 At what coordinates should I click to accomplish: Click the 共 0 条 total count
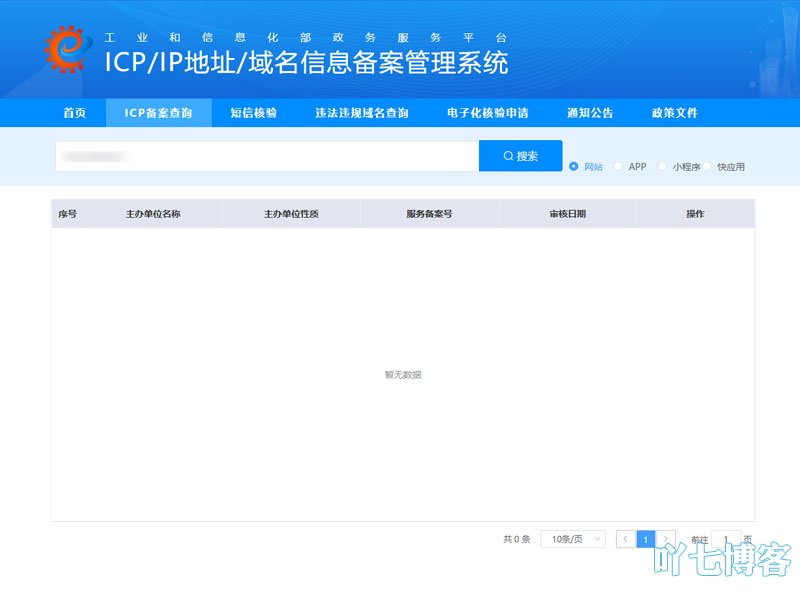[517, 539]
